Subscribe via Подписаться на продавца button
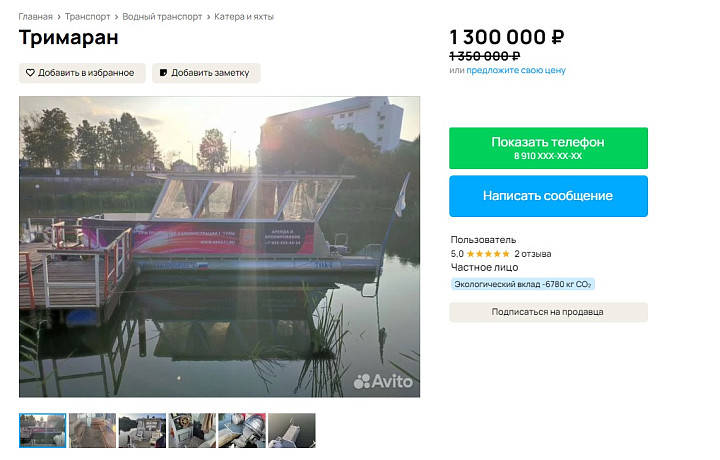The height and width of the screenshot is (460, 720). [x=548, y=312]
